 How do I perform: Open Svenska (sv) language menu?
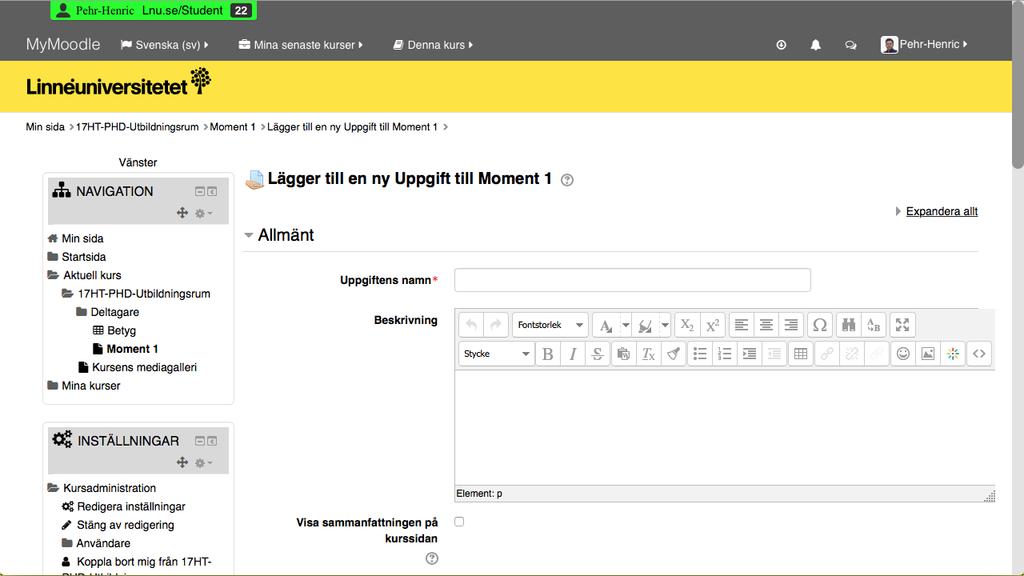165,44
